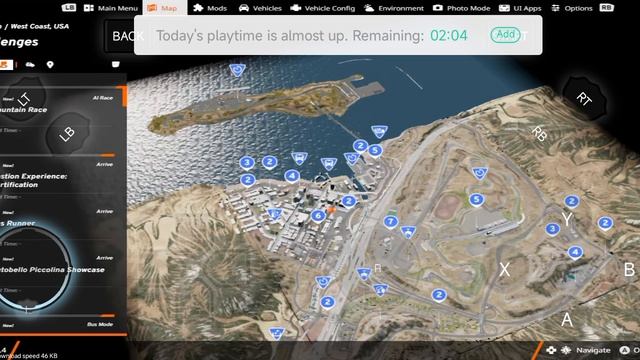Open cluster marker 3 beside the Y button
This screenshot has width=640, height=360.
[552, 229]
